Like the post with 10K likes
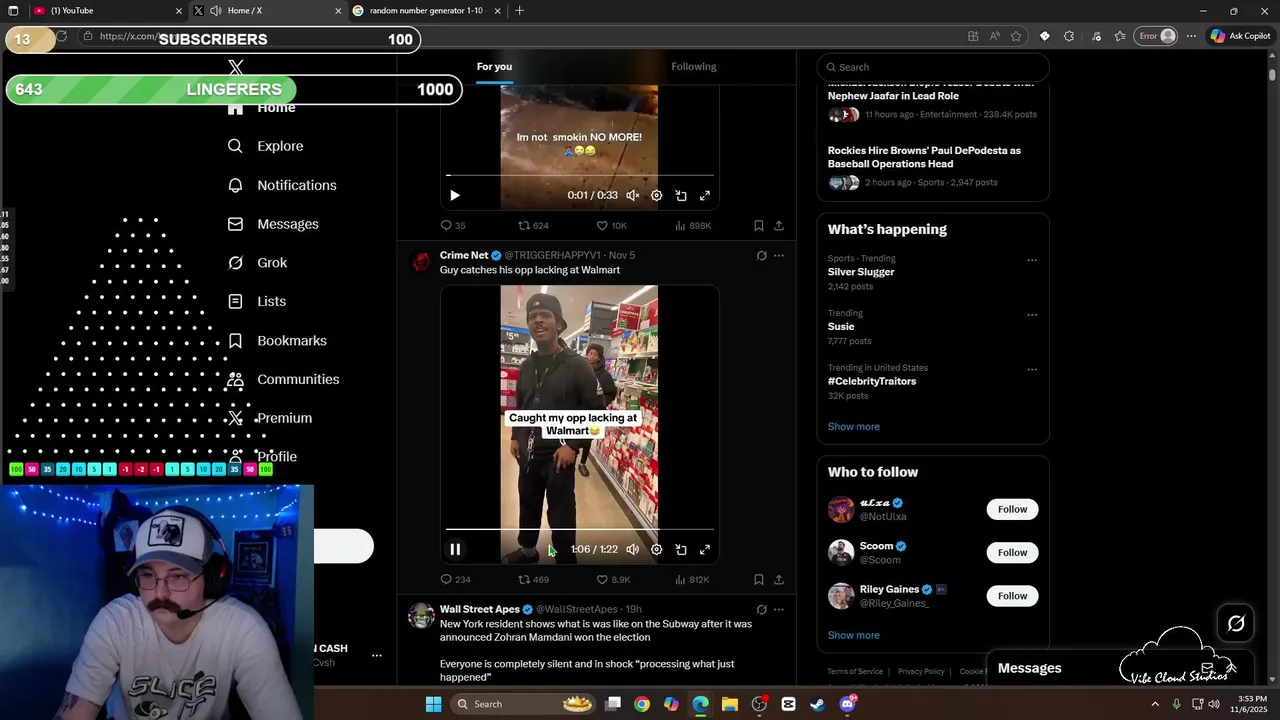Image resolution: width=1280 pixels, height=720 pixels. coord(612,225)
